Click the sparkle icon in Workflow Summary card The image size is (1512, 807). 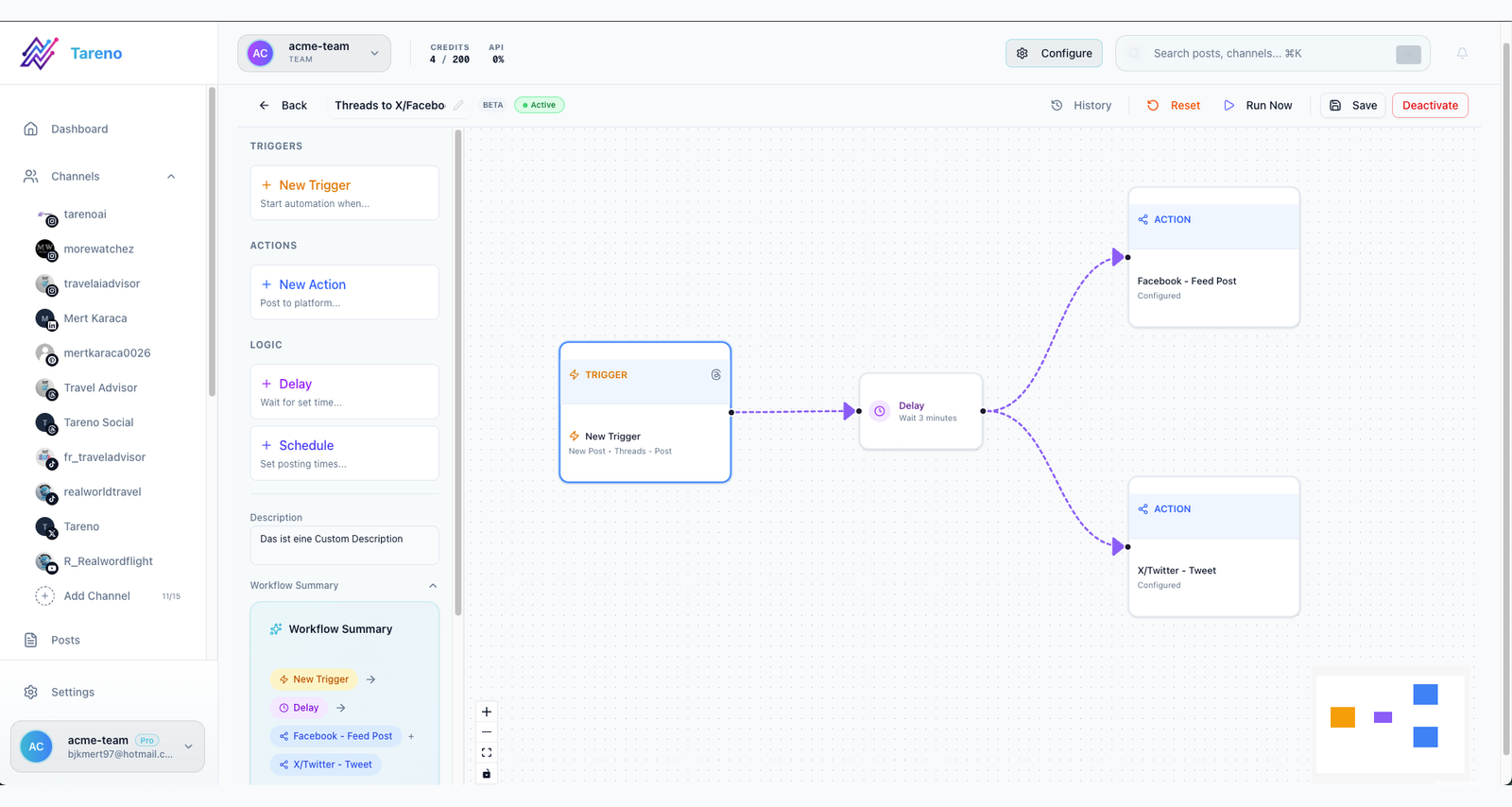(x=276, y=629)
